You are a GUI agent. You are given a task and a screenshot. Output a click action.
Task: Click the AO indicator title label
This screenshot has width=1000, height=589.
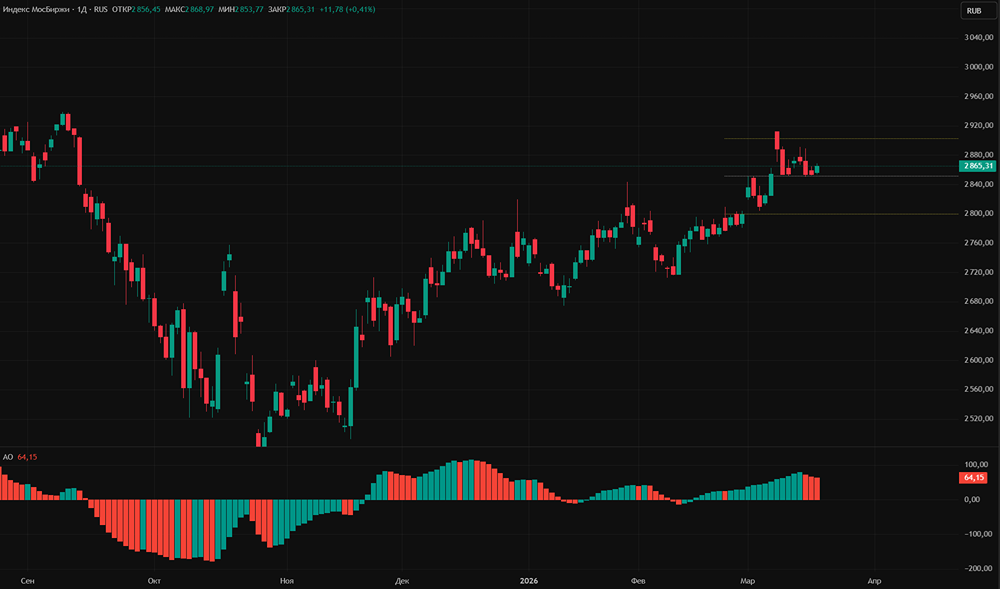coord(8,457)
